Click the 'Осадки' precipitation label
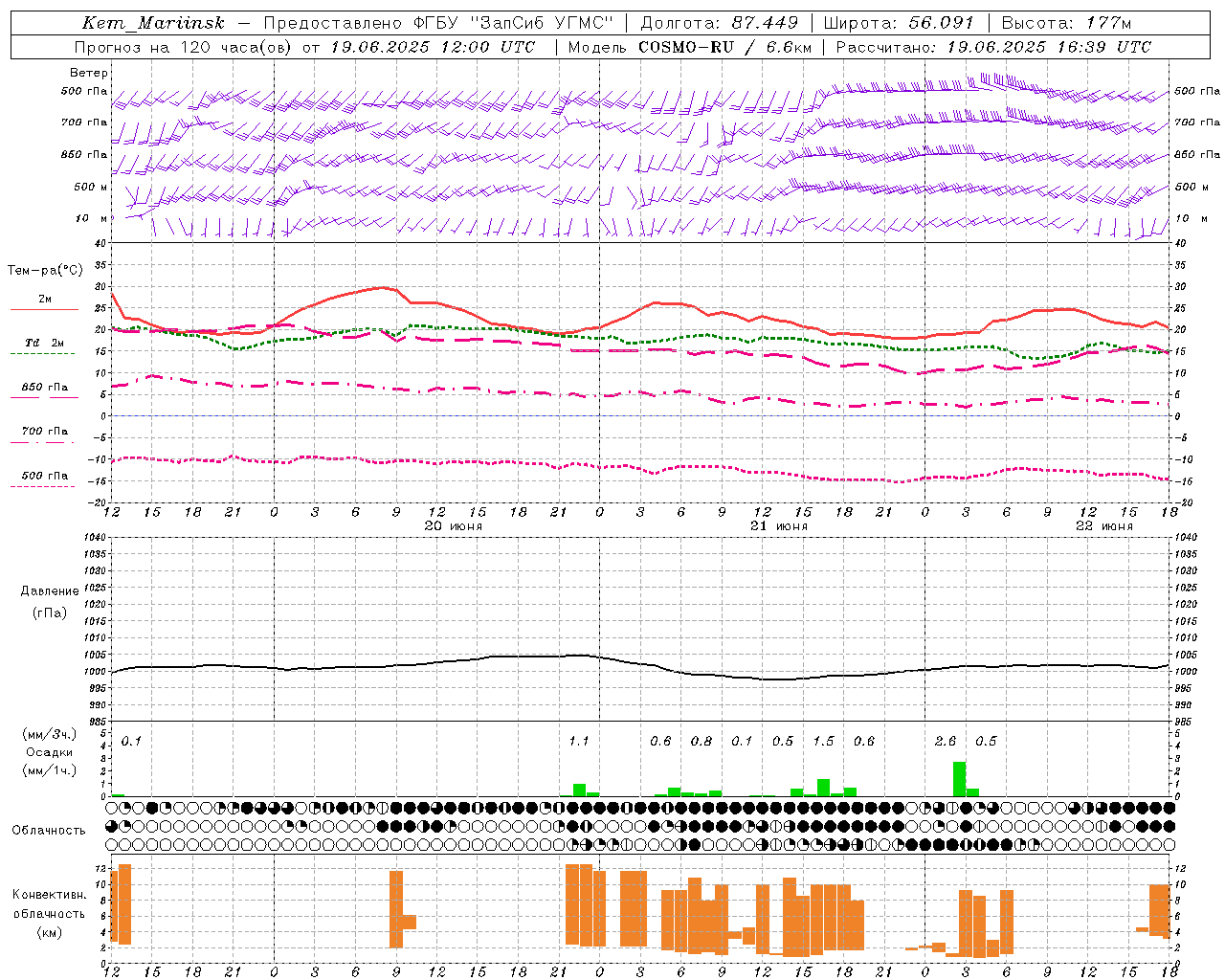This screenshot has width=1225, height=980. coord(49,752)
